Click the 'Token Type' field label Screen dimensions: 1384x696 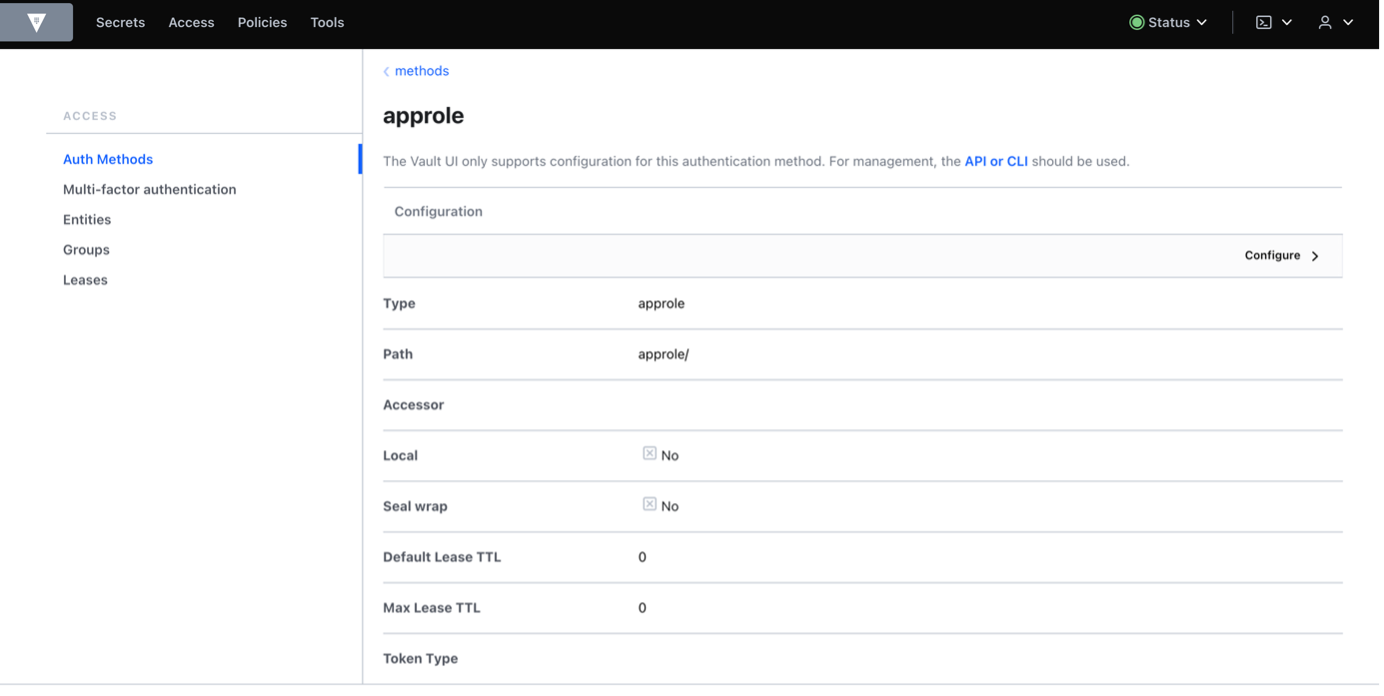[421, 659]
